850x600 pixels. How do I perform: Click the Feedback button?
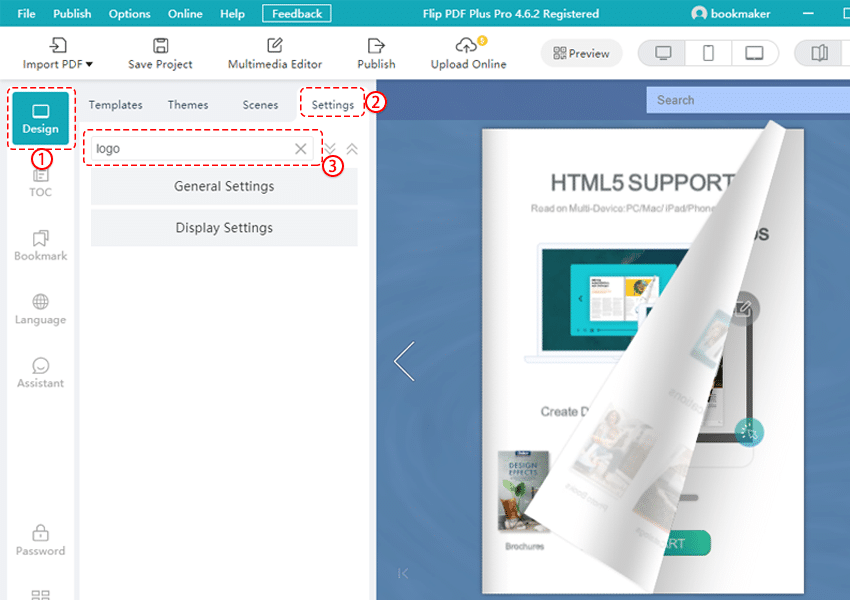coord(297,14)
